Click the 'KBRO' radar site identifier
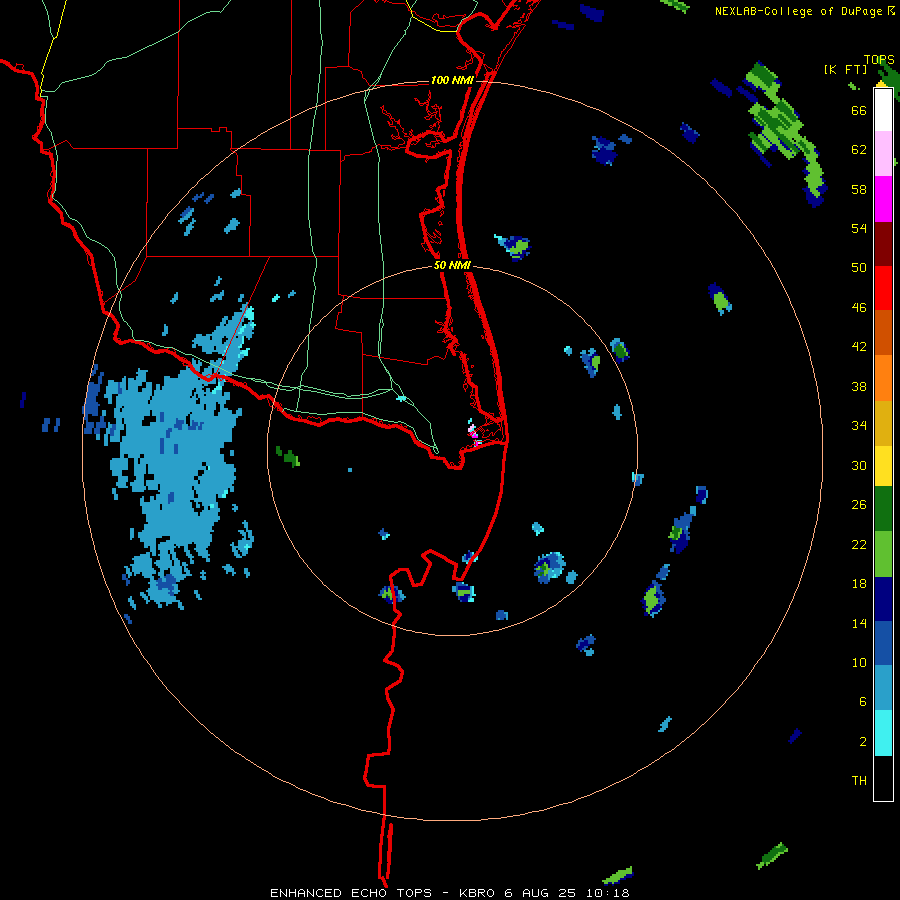900x900 pixels. [x=479, y=893]
